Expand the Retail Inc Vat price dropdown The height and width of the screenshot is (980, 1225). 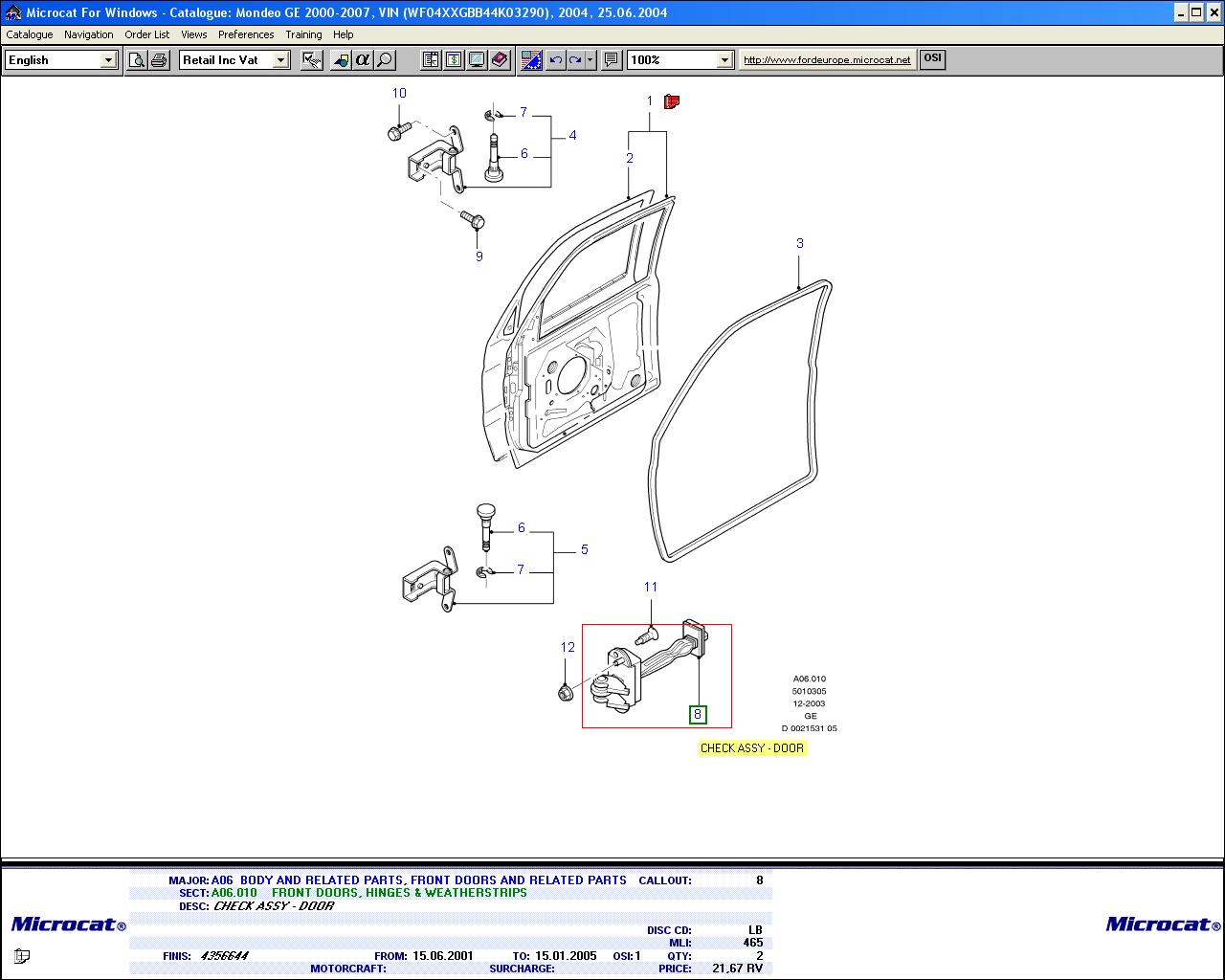pos(280,60)
